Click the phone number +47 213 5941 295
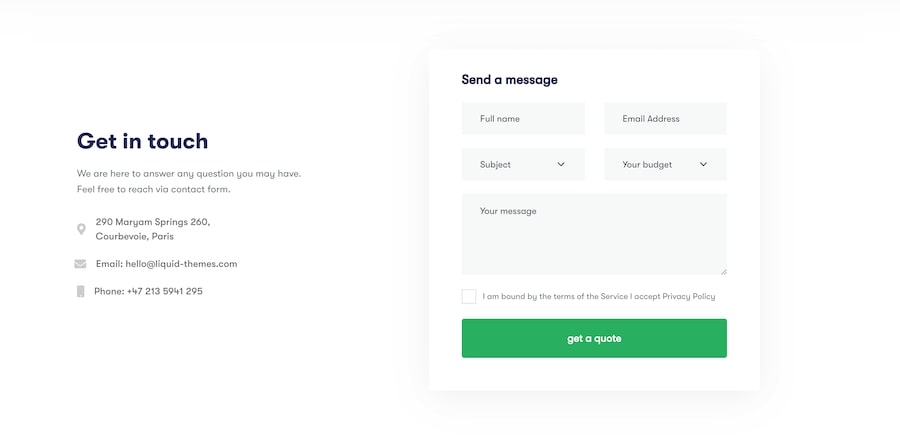900x443 pixels. 165,291
